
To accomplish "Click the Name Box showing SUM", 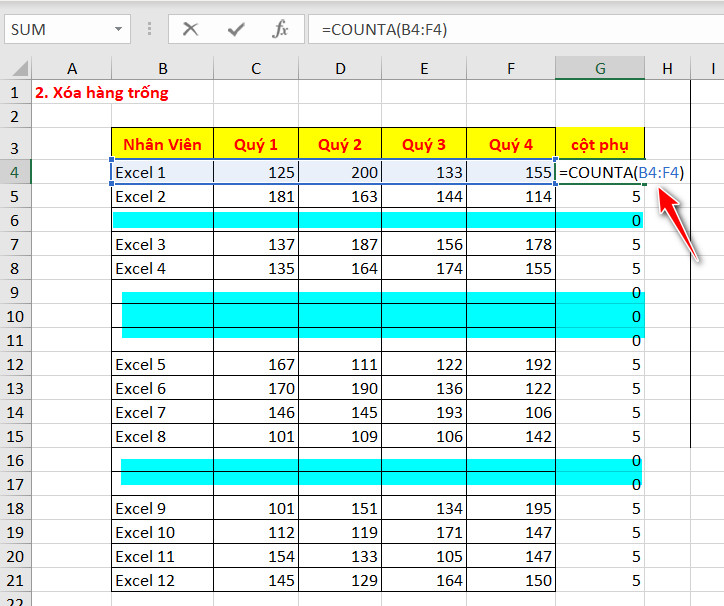I will point(67,29).
